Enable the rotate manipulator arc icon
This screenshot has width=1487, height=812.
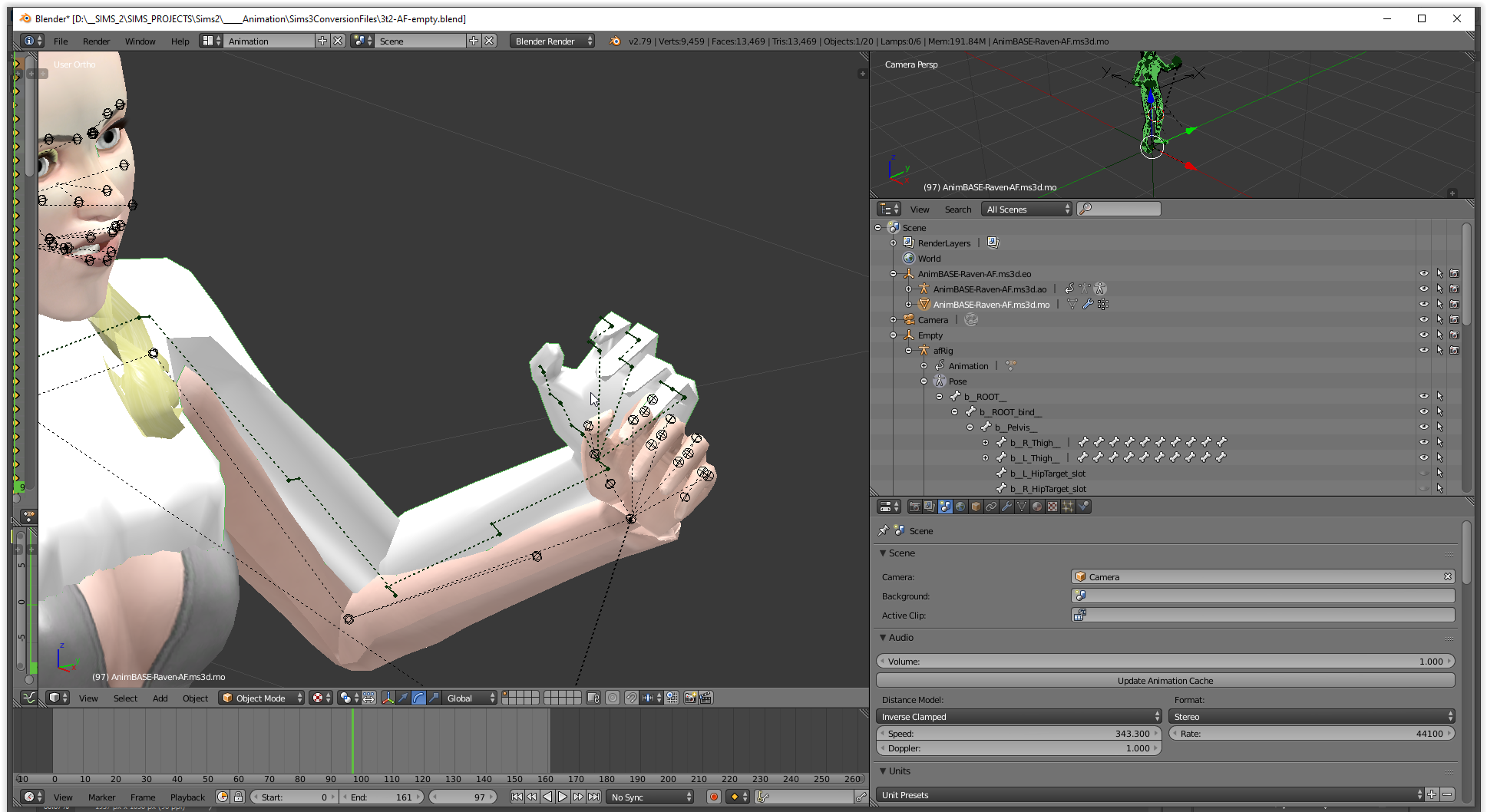[418, 698]
